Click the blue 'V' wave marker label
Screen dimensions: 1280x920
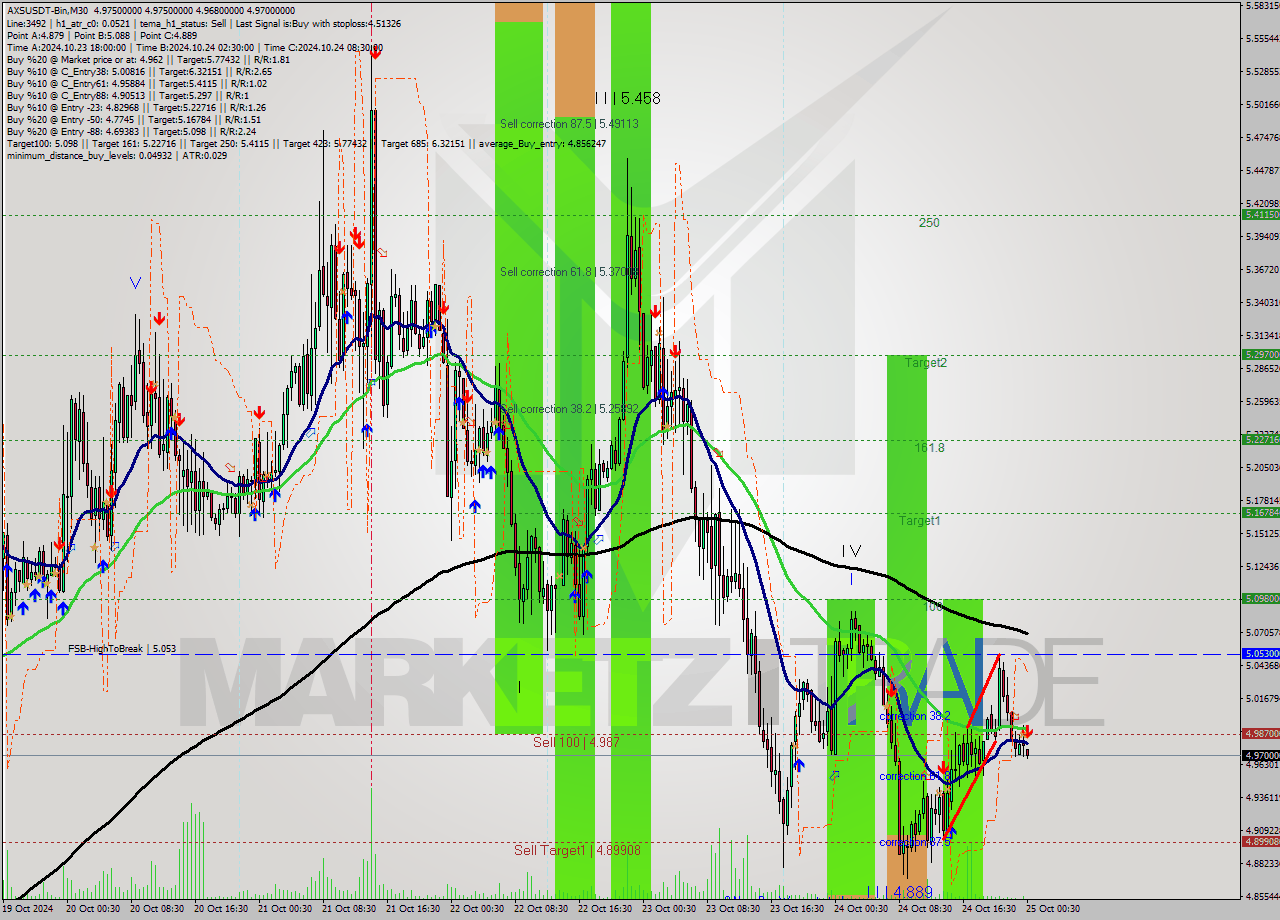pyautogui.click(x=135, y=283)
